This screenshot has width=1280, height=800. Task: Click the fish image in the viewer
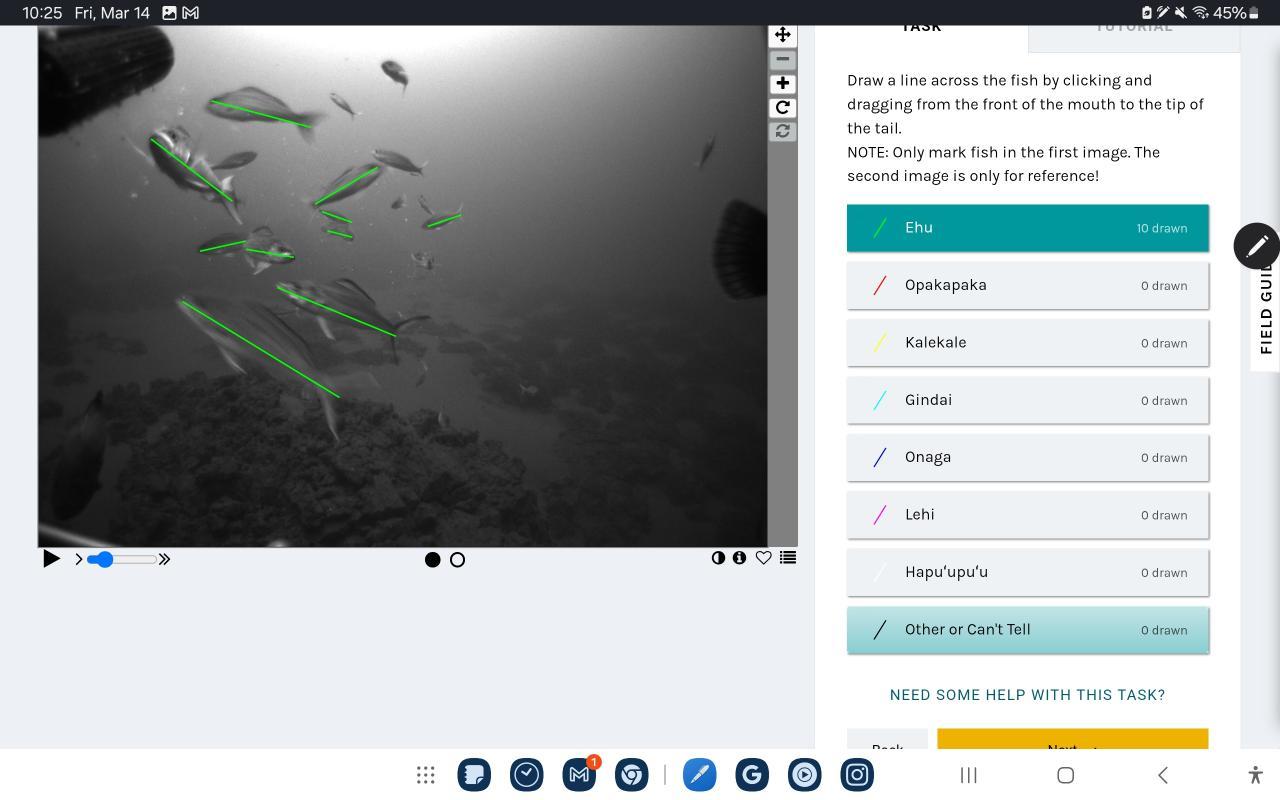[x=402, y=286]
